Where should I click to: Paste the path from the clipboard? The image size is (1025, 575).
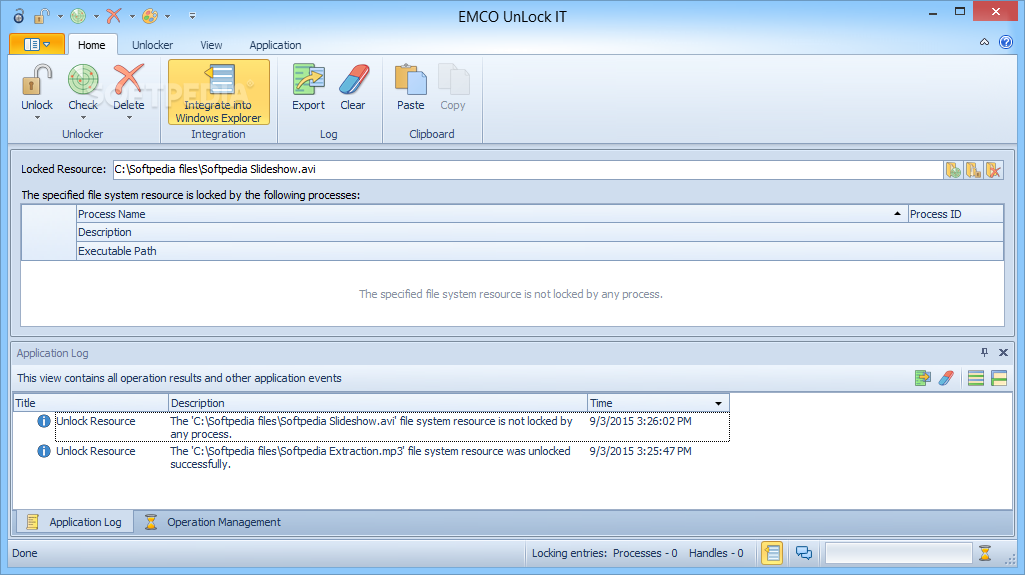coord(411,80)
